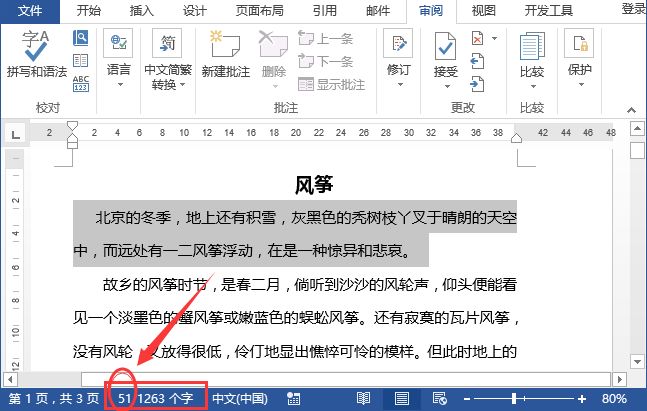Go to previous comment 上一条

[x=326, y=39]
